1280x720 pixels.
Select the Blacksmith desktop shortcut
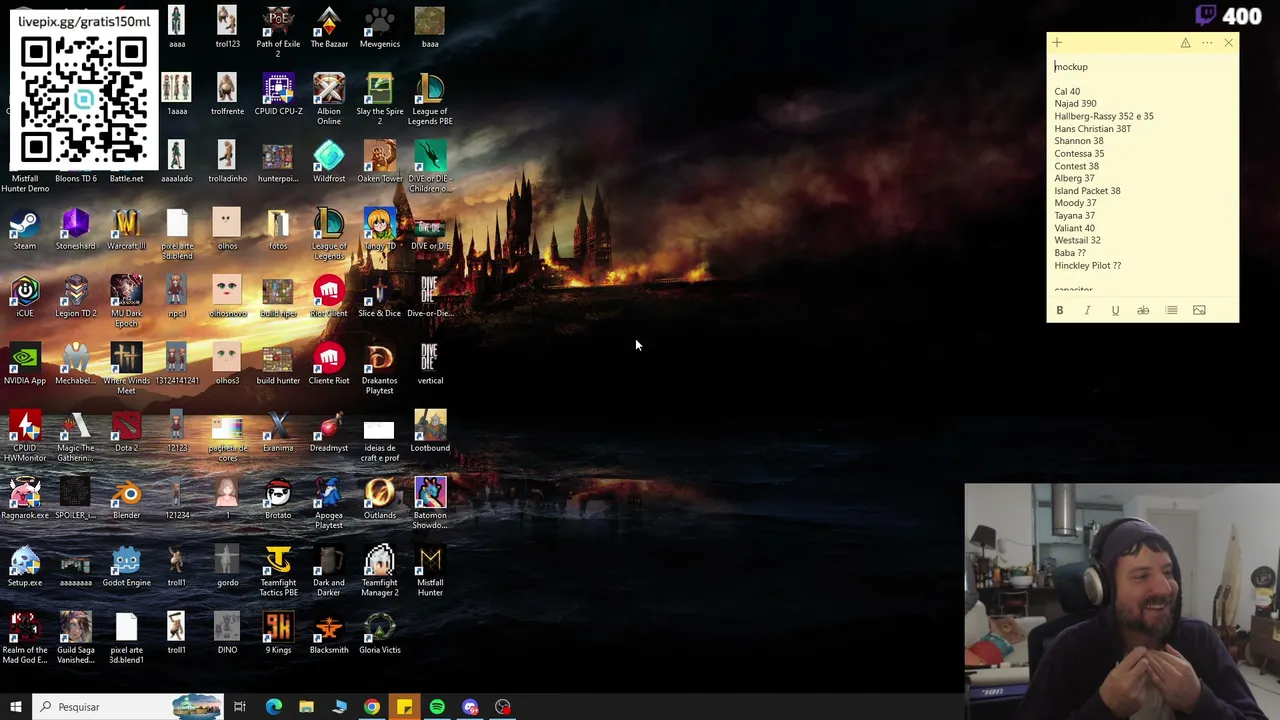point(329,633)
